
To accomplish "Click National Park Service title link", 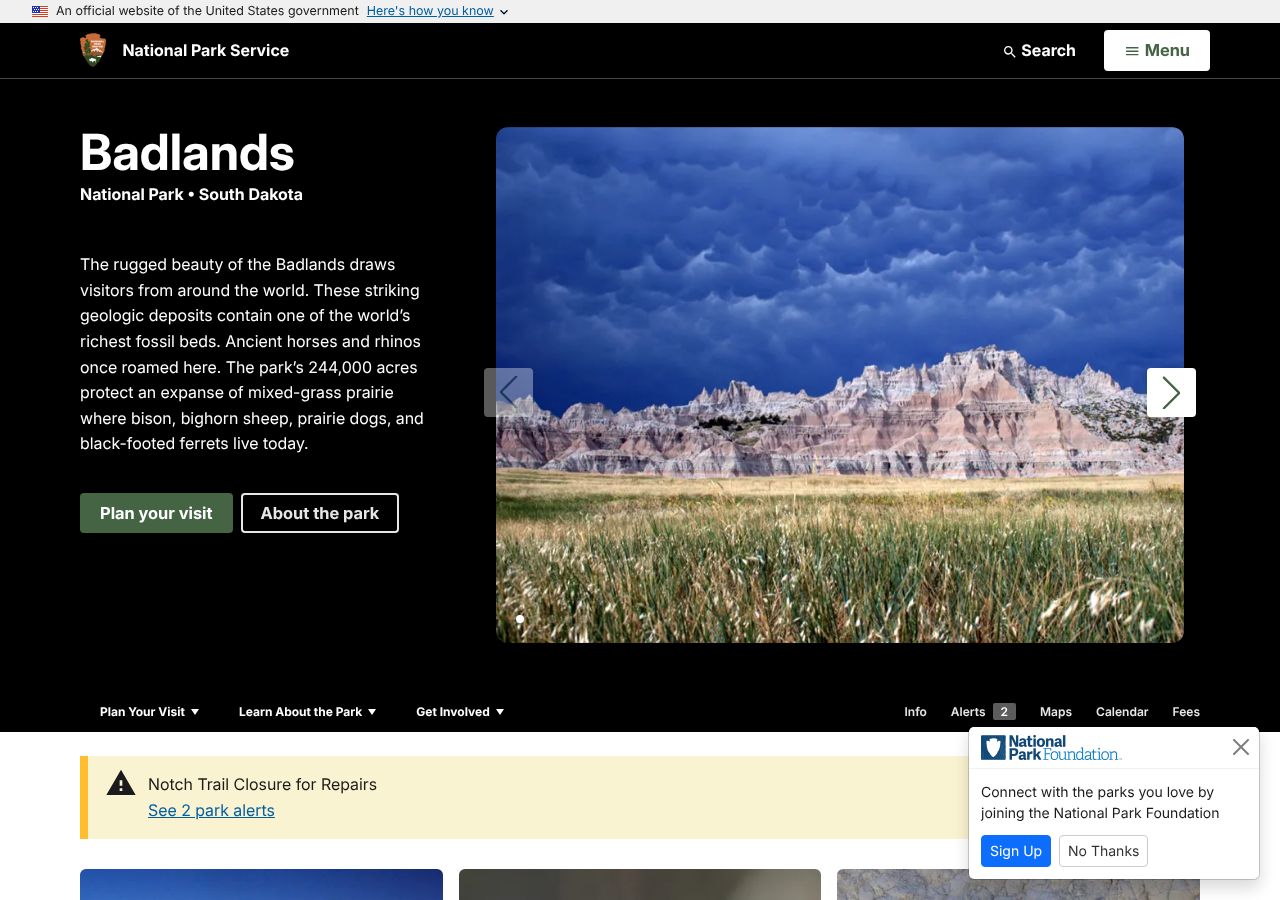I will (x=205, y=50).
